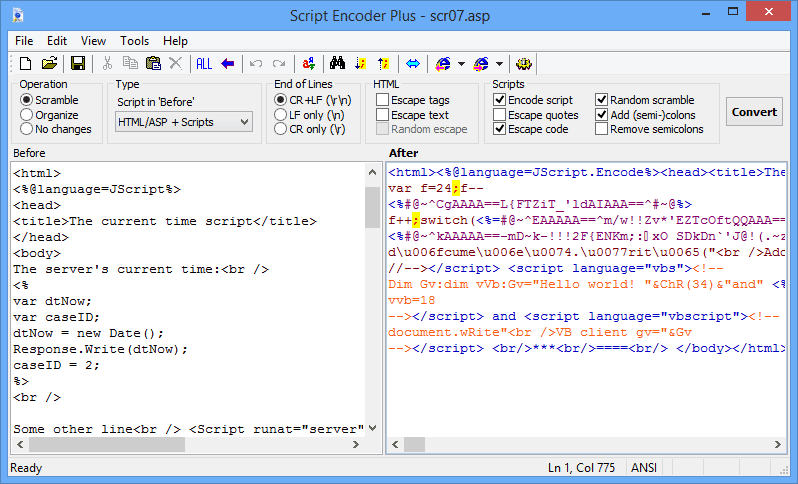Preview Before in the first browser icon
The width and height of the screenshot is (798, 484).
coord(443,64)
